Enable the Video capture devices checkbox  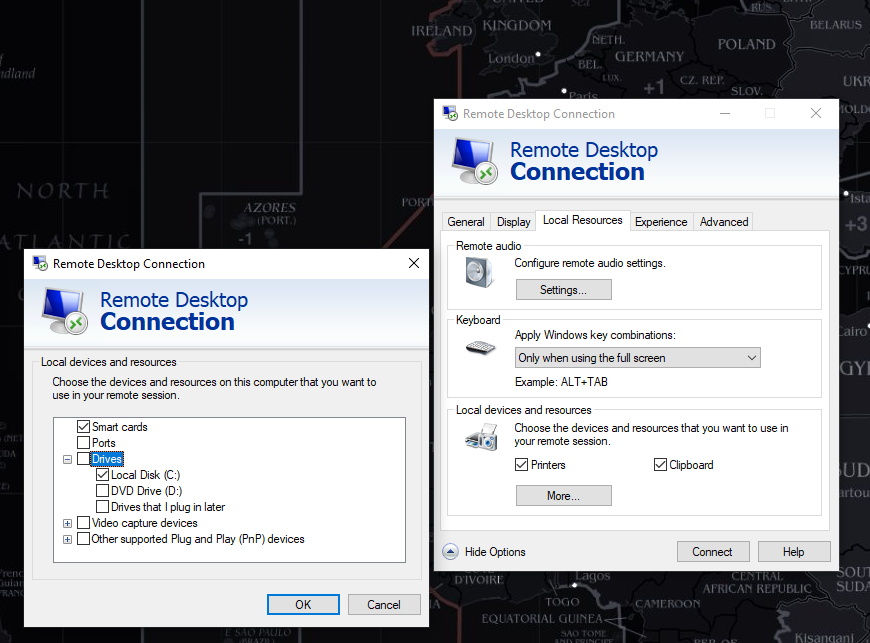pos(83,523)
